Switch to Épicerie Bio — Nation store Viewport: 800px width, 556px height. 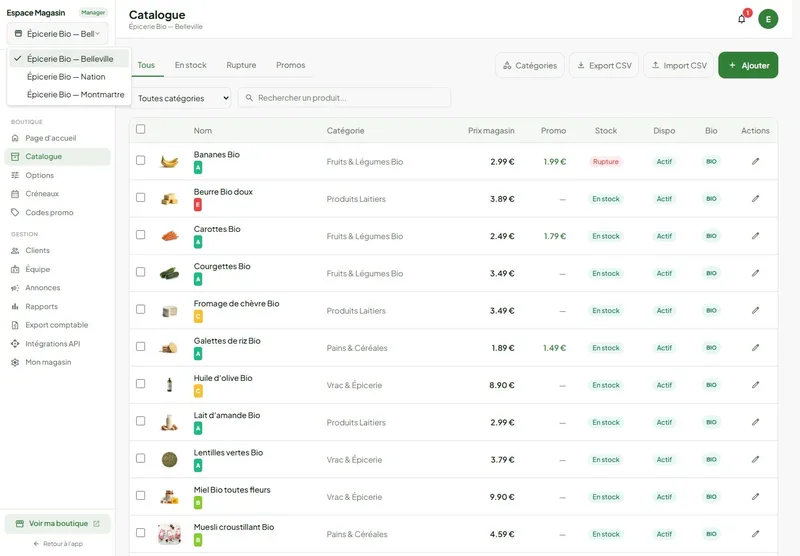point(69,77)
